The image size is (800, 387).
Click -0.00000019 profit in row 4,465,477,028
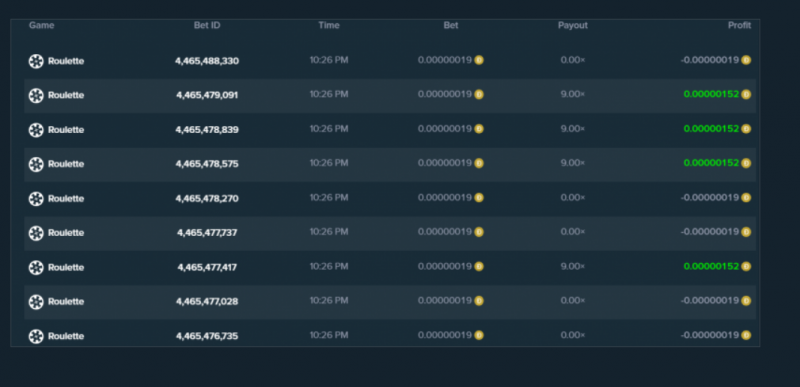(x=710, y=301)
